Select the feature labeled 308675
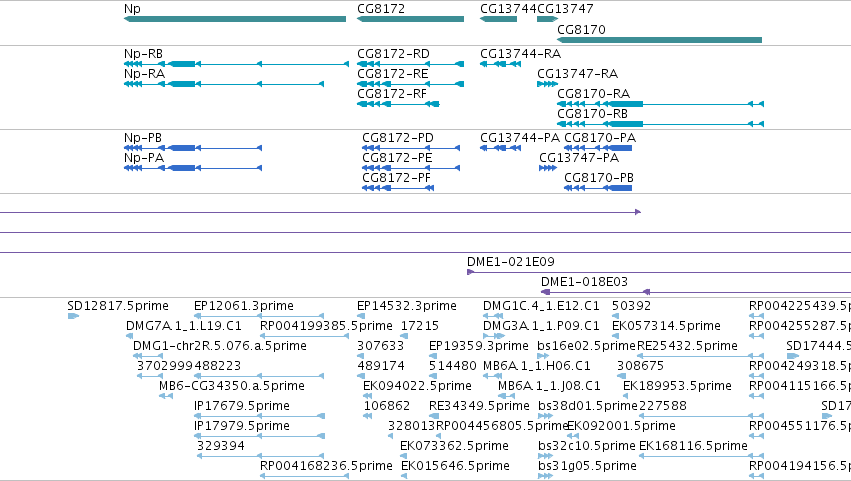 coord(640,366)
